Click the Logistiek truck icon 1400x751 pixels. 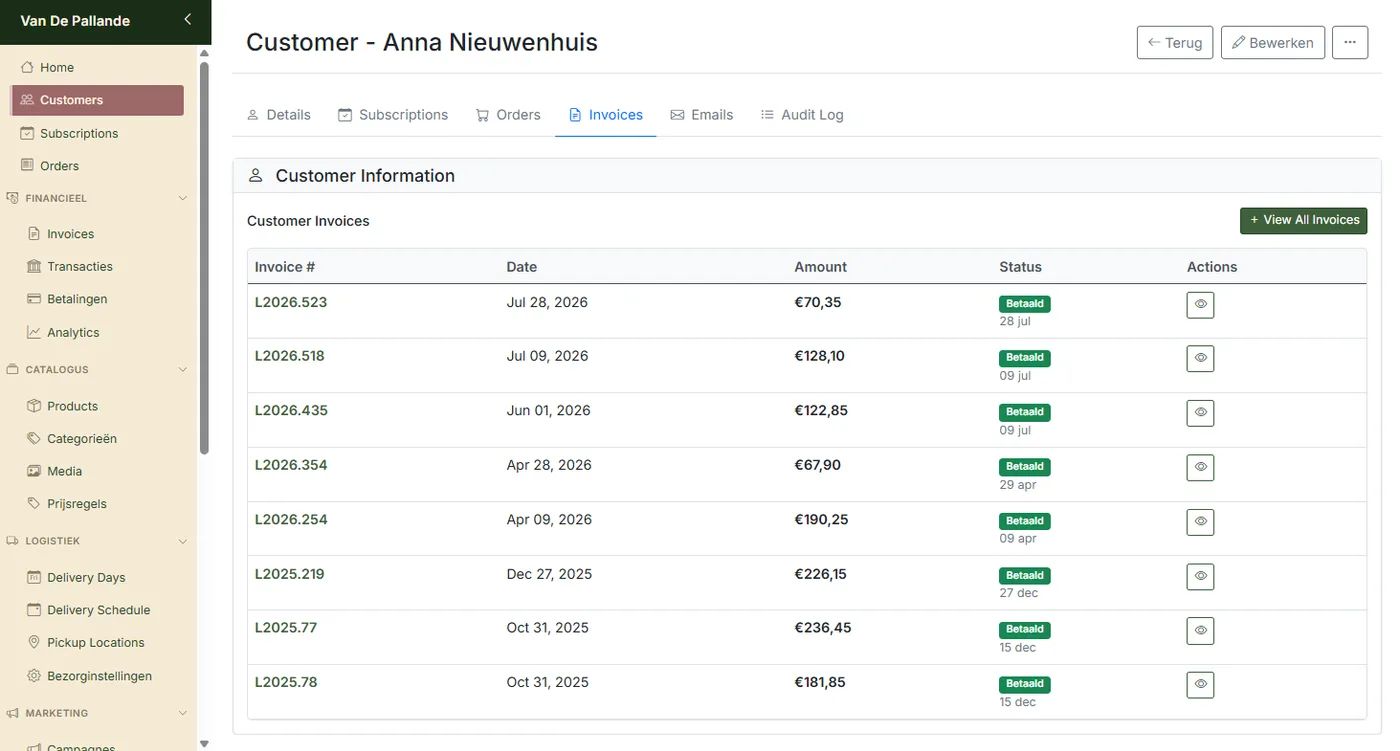[12, 541]
